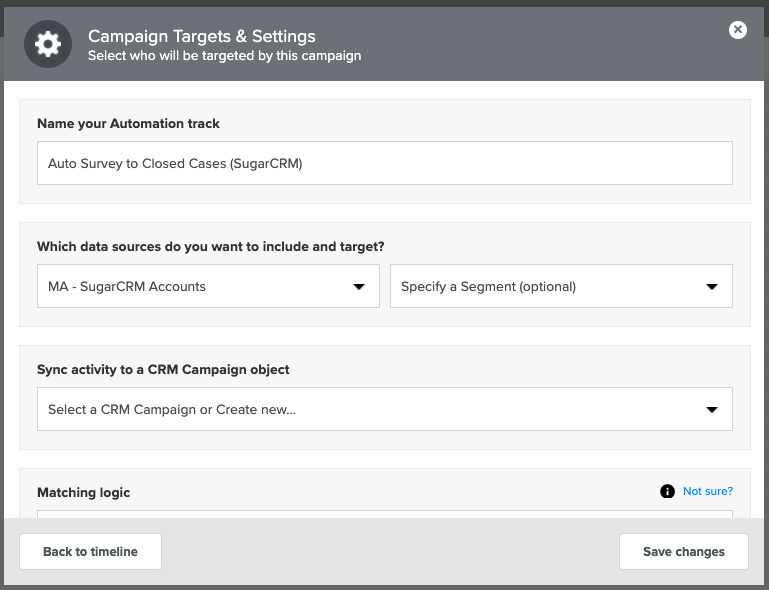Open the Not sure? help link
769x590 pixels.
(708, 491)
